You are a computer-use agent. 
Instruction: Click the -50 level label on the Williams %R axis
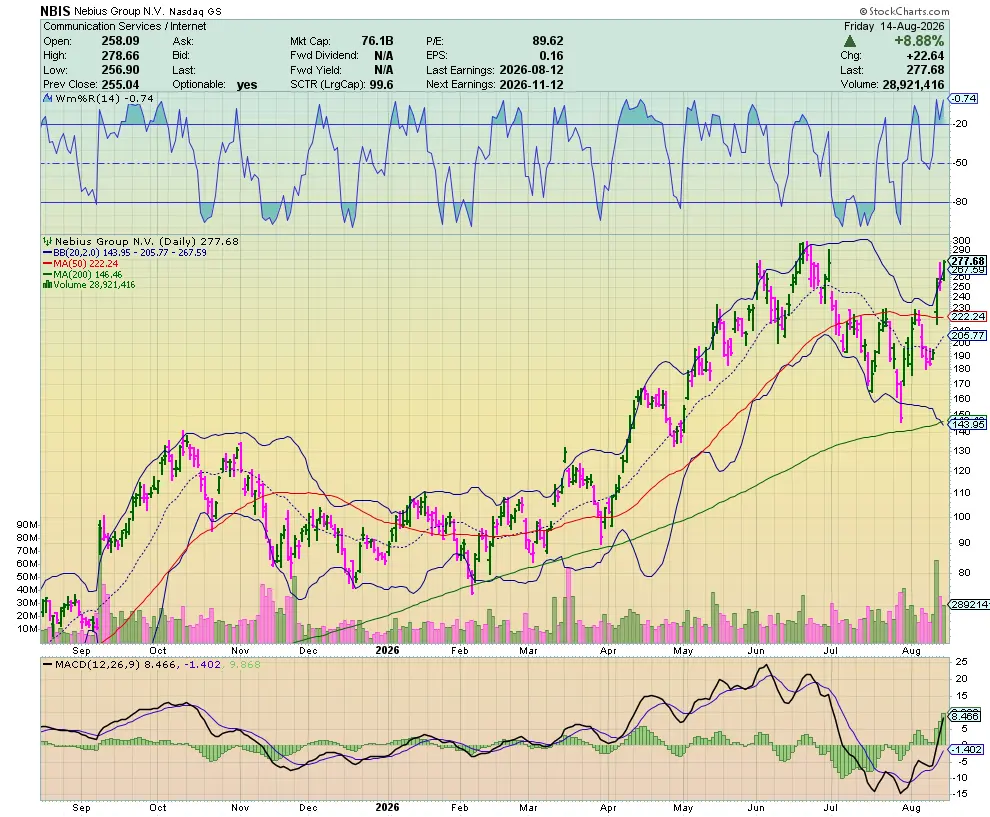(960, 163)
